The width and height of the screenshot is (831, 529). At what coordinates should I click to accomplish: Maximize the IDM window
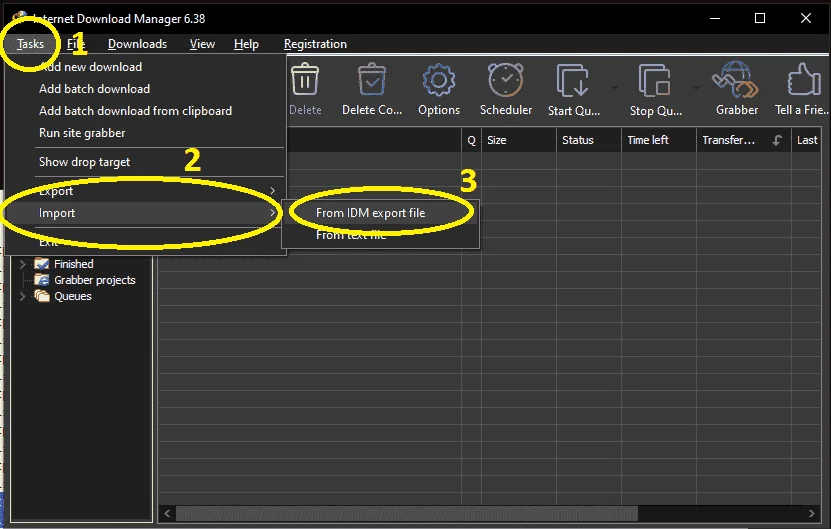[x=760, y=18]
